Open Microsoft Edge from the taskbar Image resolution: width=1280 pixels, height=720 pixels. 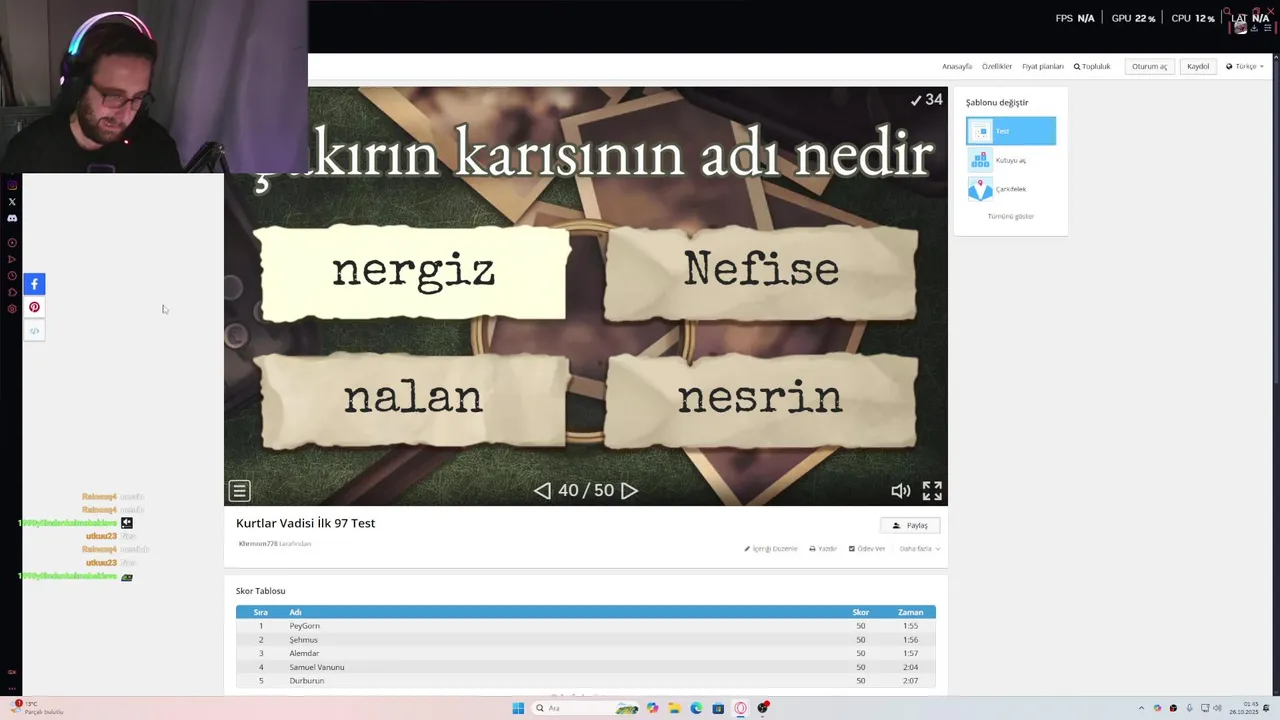(x=696, y=708)
